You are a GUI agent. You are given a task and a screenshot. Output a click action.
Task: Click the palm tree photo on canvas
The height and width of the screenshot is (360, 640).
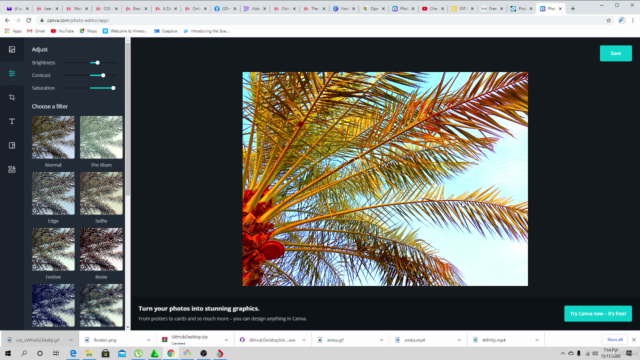coord(385,179)
